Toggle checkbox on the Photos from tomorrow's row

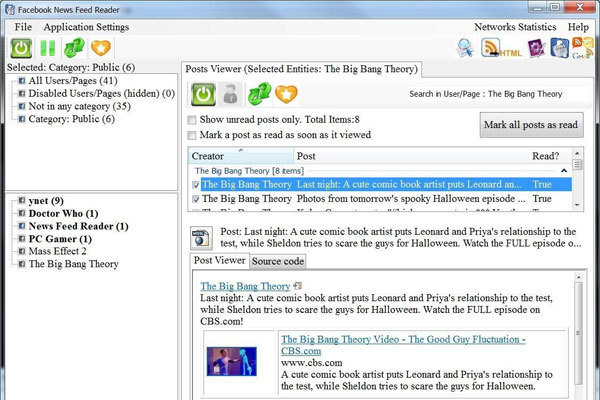coord(196,199)
